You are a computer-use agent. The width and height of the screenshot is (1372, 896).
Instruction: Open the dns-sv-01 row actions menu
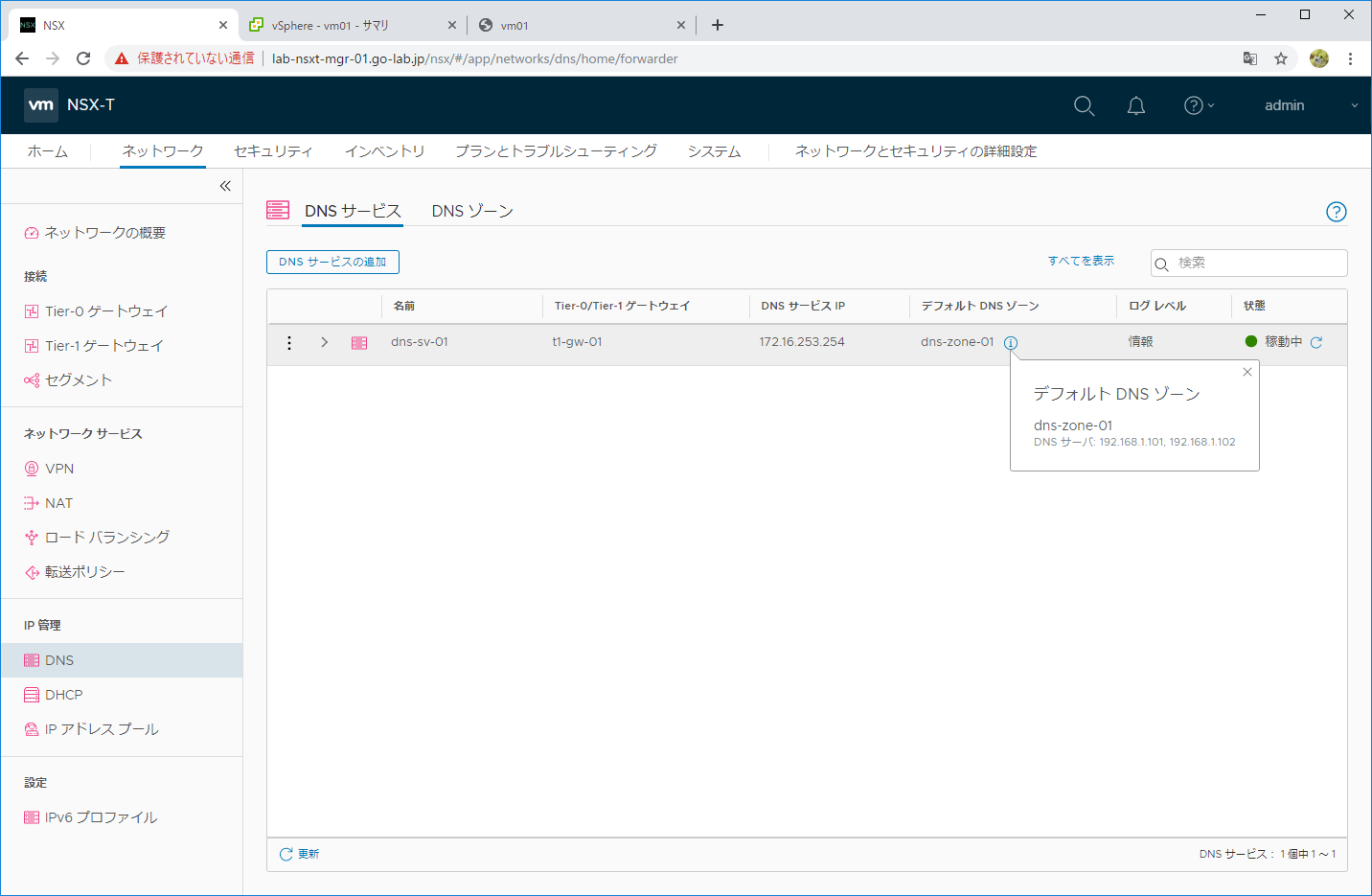pos(289,342)
